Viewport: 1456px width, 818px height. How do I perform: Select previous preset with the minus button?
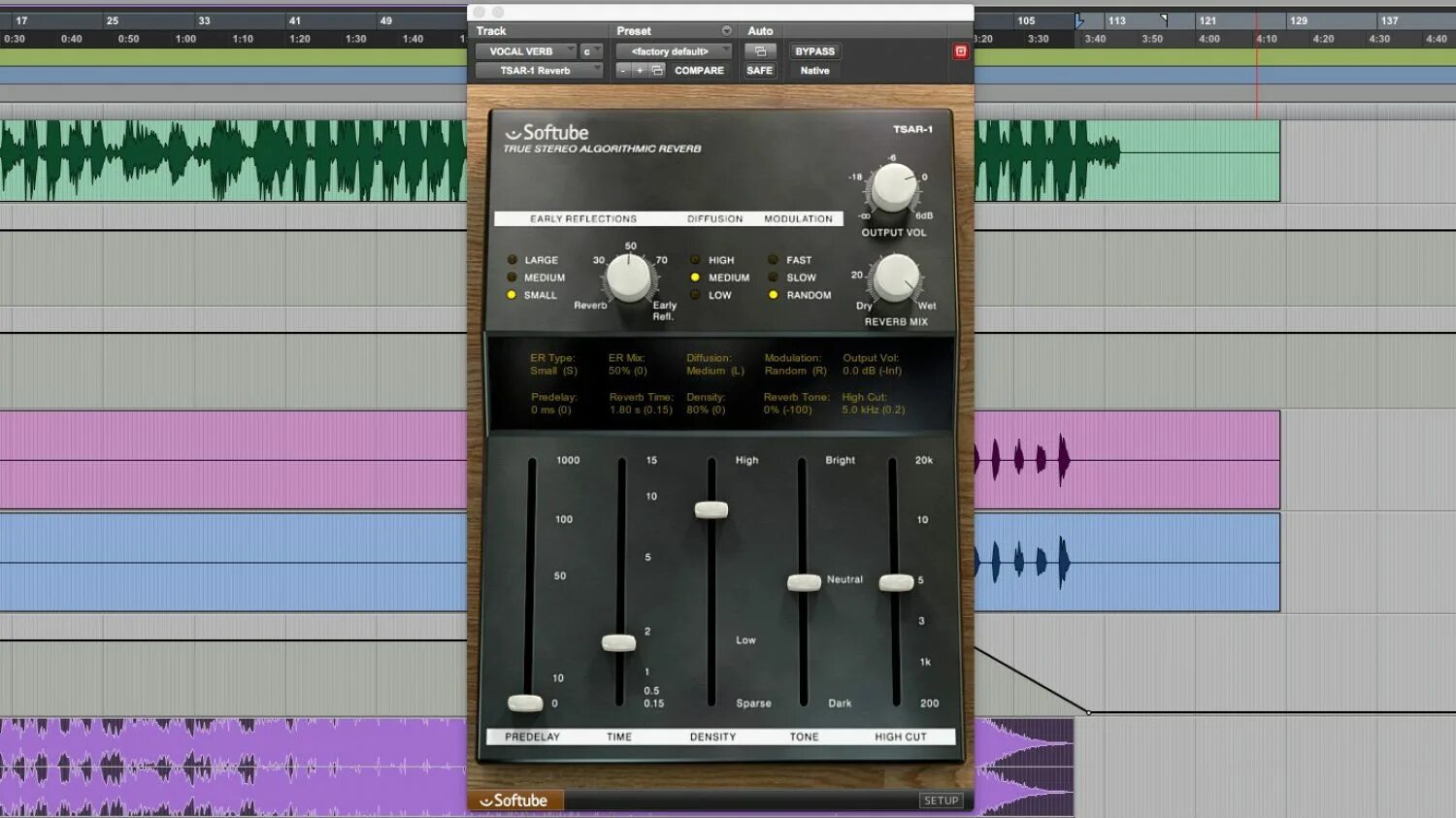point(623,71)
